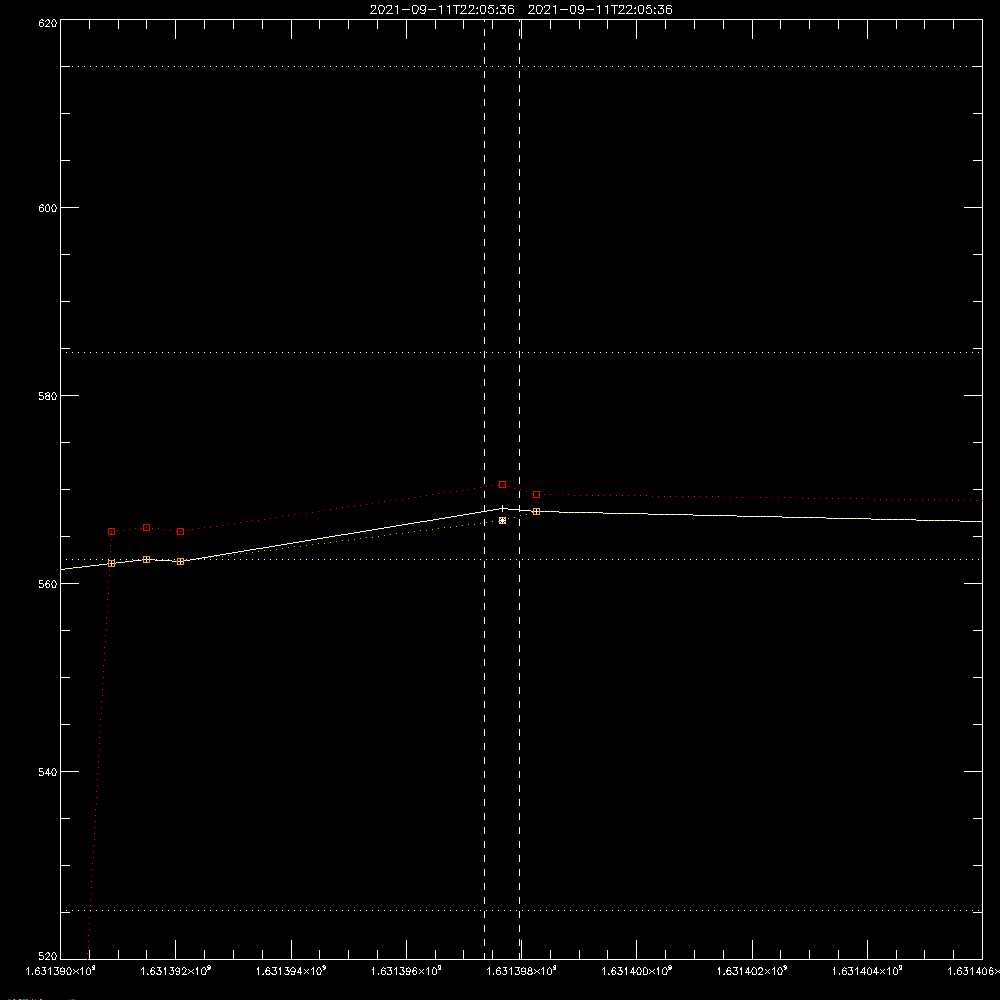Click the 540 label on the y-axis
Screen dimensions: 1000x1000
click(48, 772)
